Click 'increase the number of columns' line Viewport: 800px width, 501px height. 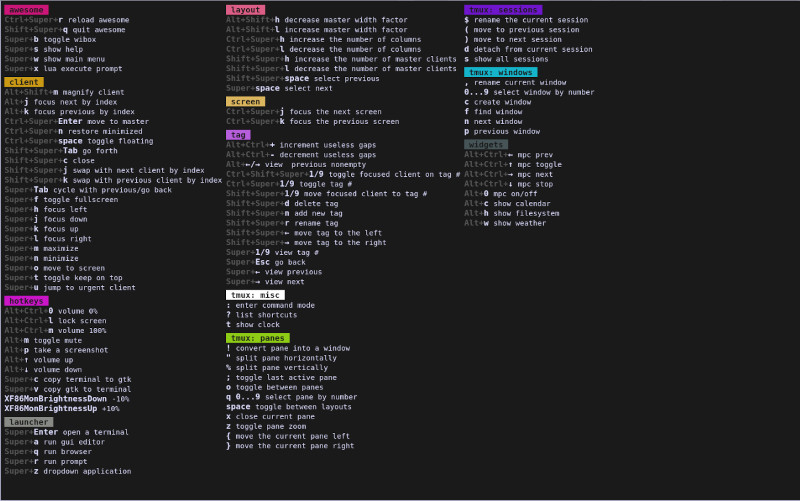click(323, 39)
